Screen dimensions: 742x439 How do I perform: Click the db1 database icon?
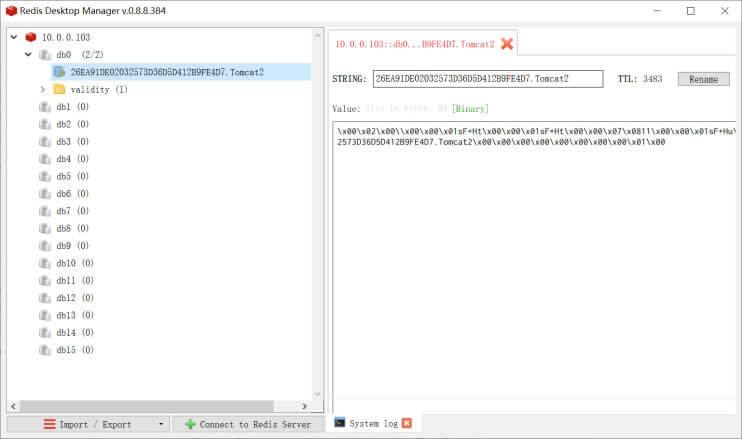click(x=45, y=107)
